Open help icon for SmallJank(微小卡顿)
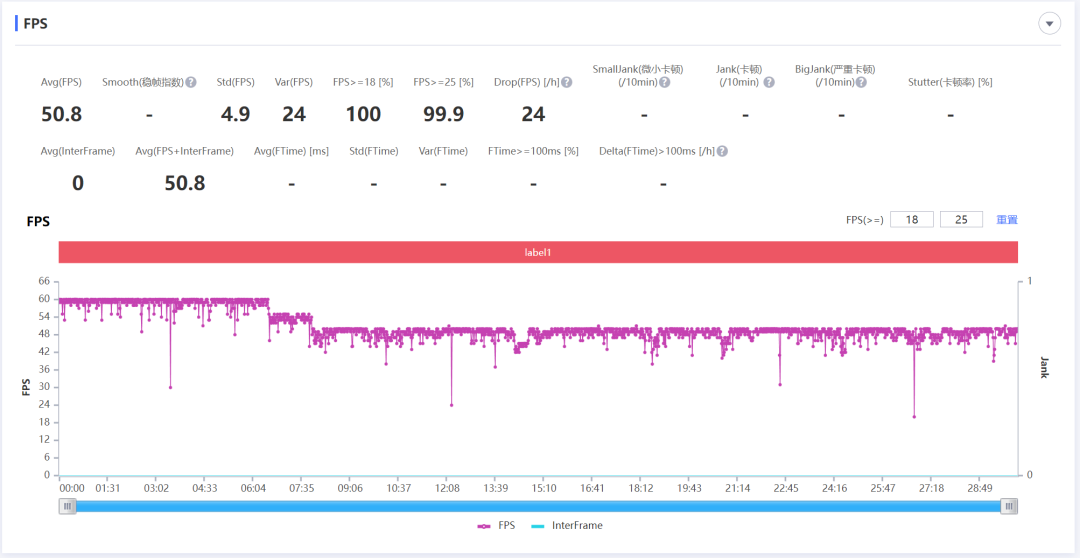The width and height of the screenshot is (1080, 558). [x=664, y=82]
